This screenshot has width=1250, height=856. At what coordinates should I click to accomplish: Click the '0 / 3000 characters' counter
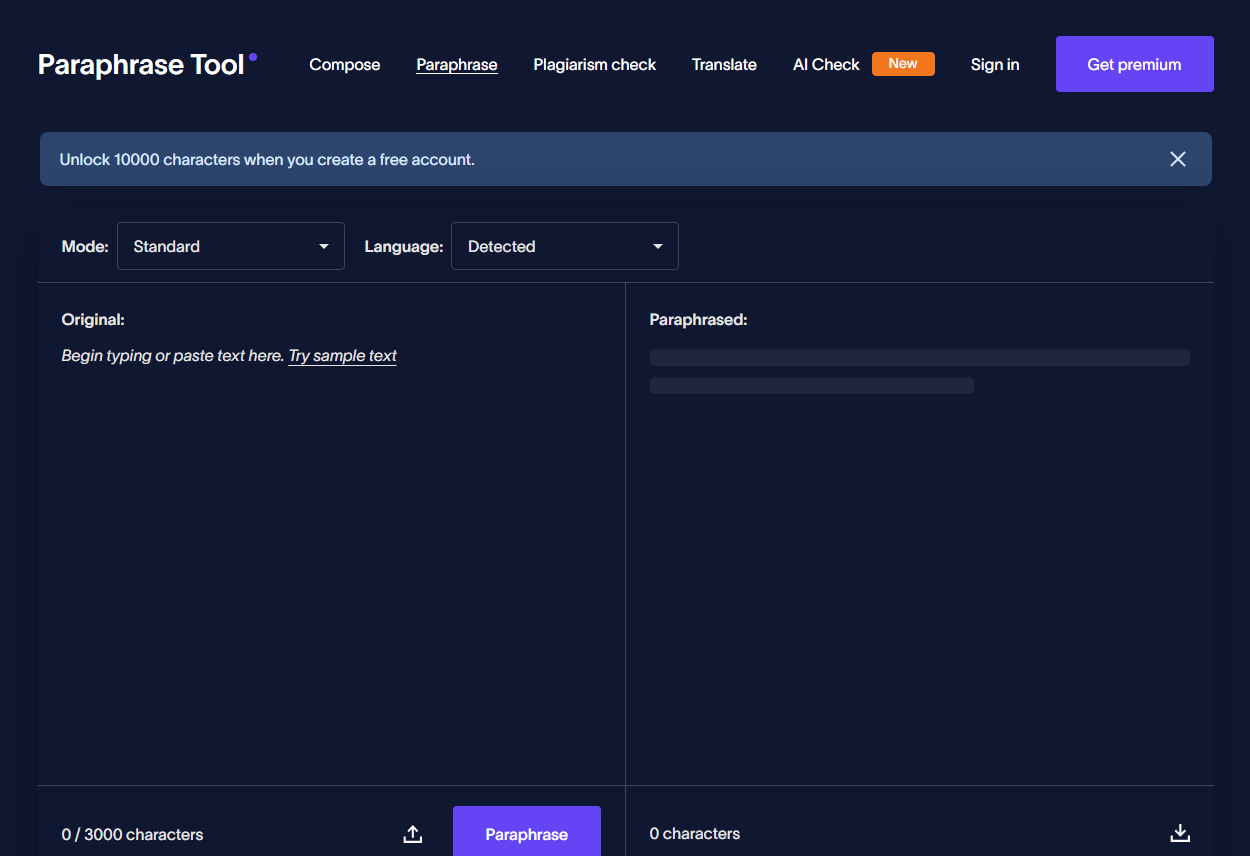133,834
